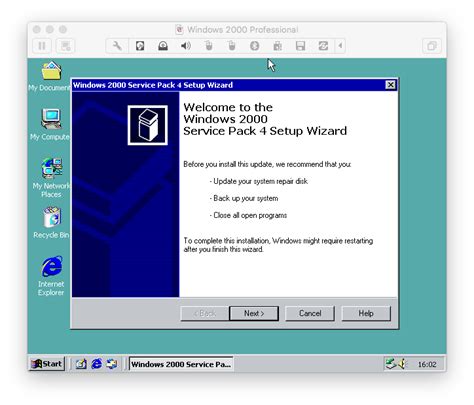Viewport: 474px width, 405px height.
Task: Pause the Windows 2000 virtual machine
Action: pyautogui.click(x=42, y=46)
